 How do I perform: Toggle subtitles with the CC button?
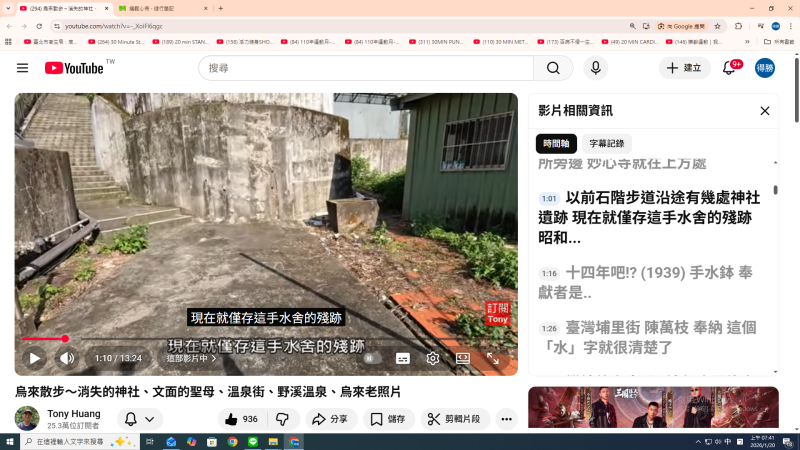coord(403,358)
